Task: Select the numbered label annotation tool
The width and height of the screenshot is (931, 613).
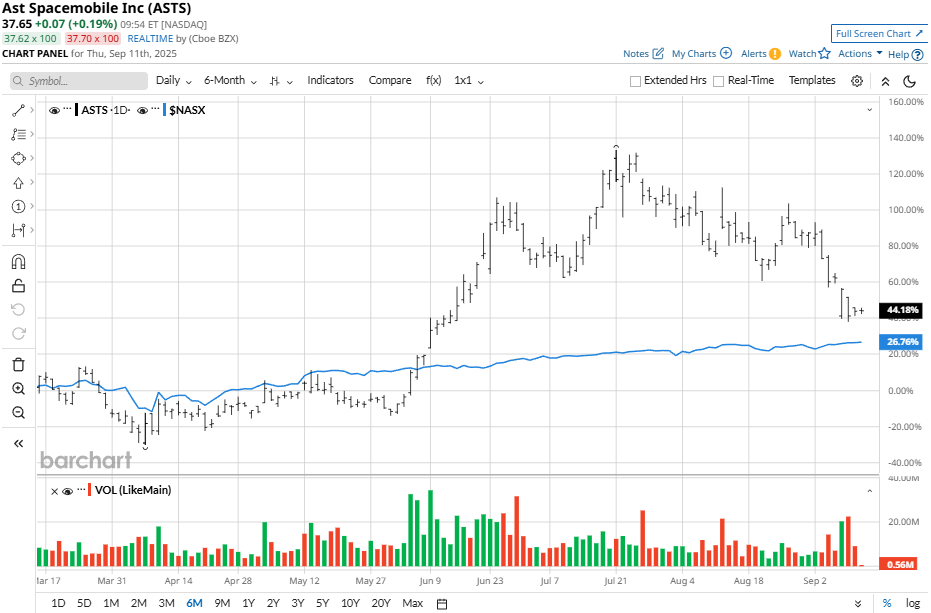Action: click(18, 207)
